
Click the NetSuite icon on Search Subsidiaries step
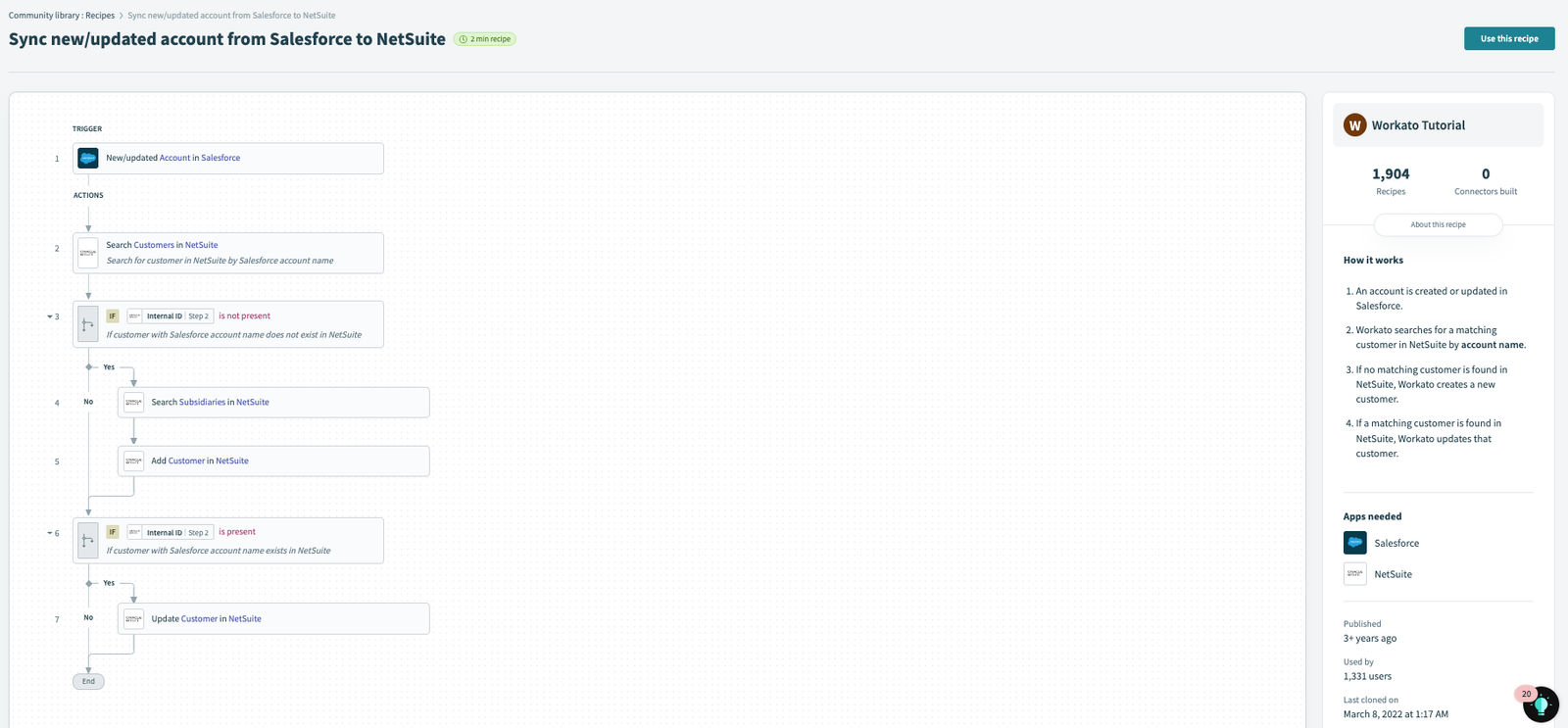[x=134, y=402]
